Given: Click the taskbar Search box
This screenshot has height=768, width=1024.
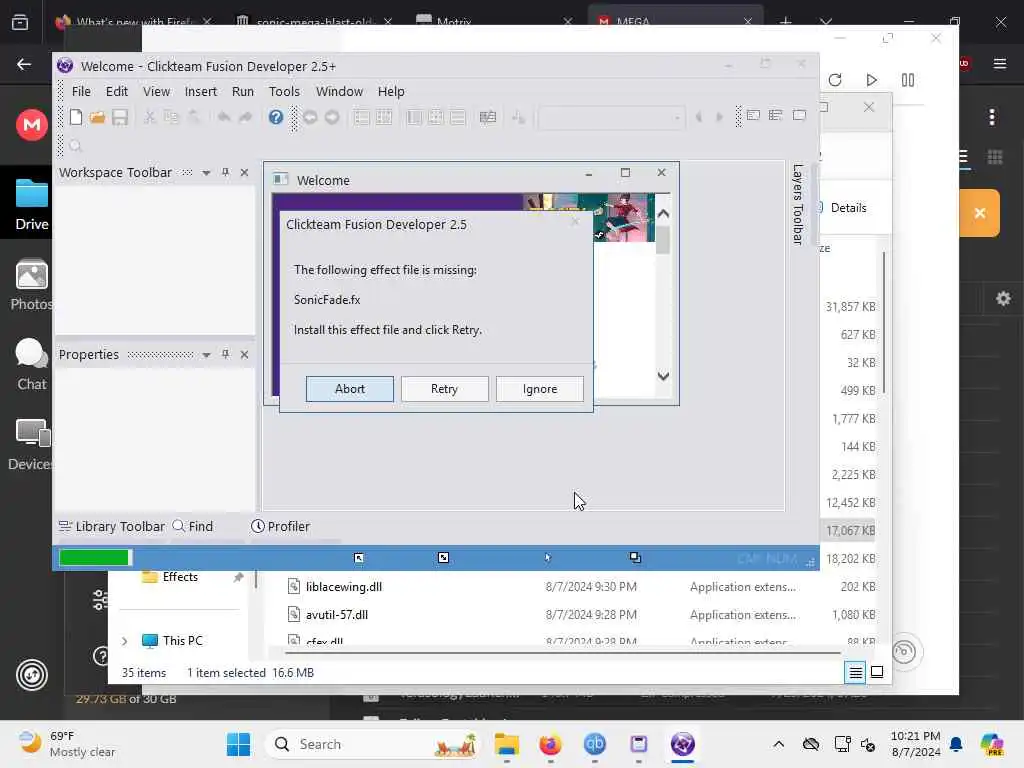Looking at the screenshot, I should 374,744.
